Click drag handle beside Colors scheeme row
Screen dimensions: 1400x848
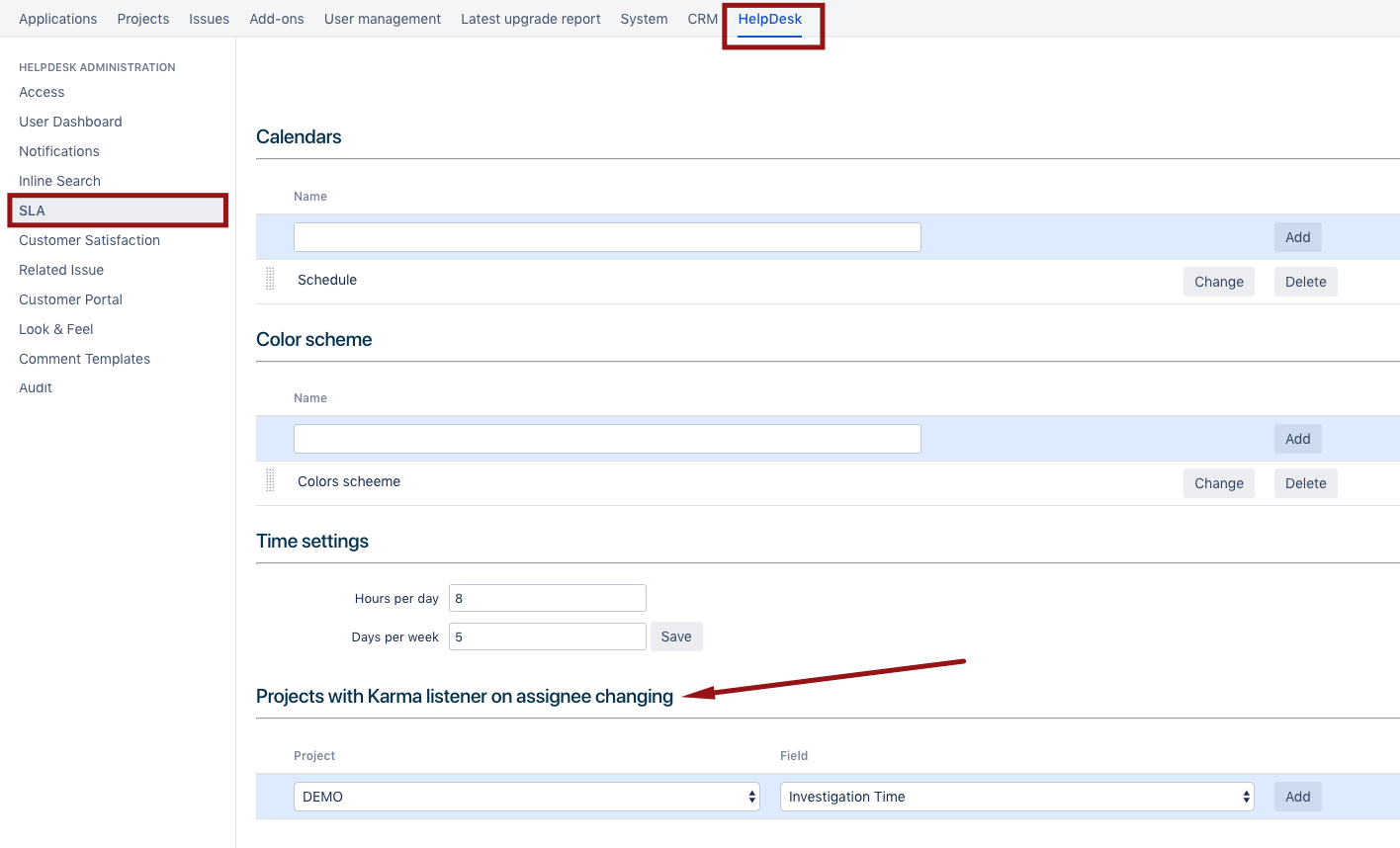(270, 481)
